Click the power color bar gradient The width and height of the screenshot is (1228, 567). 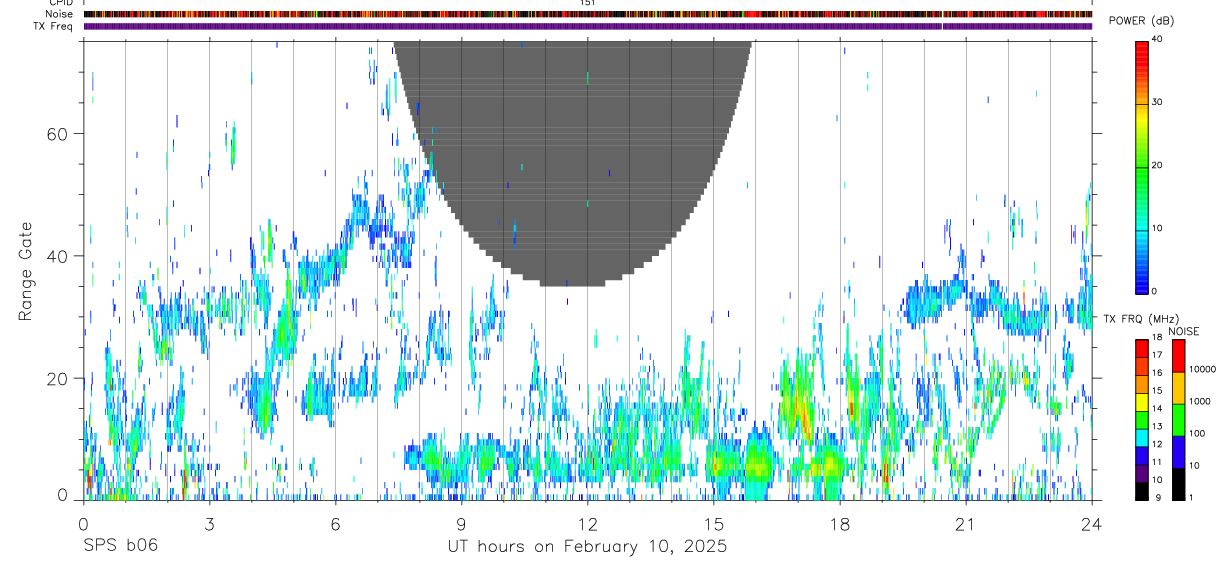click(1142, 166)
